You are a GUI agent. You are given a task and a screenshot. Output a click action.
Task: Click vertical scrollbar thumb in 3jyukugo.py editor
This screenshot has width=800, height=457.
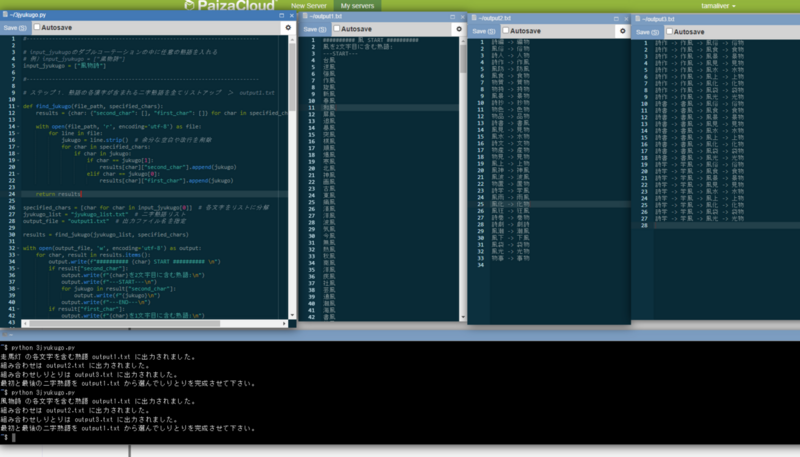pos(292,77)
